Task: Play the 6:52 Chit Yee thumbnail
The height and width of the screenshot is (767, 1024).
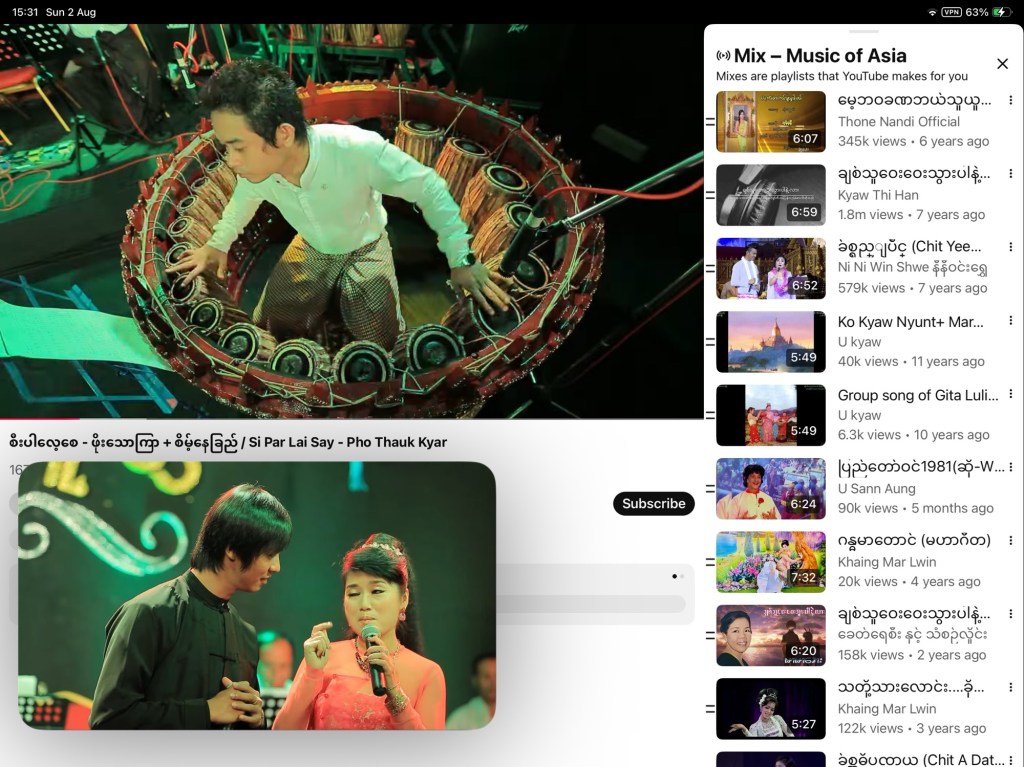Action: tap(771, 268)
